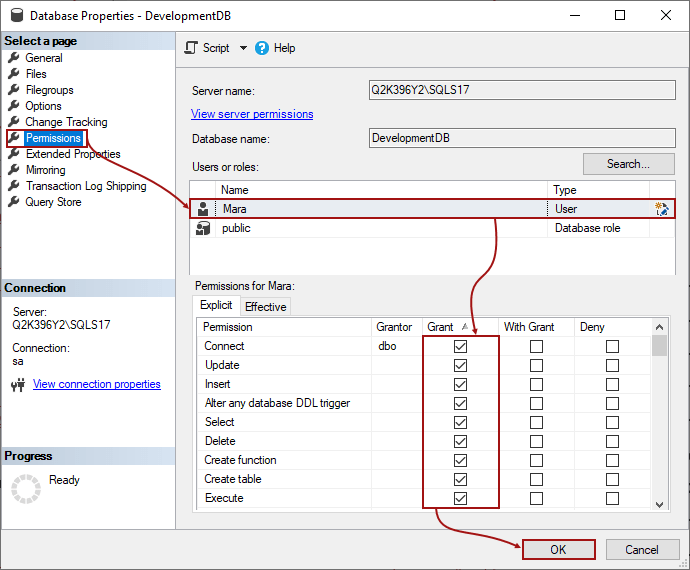Open the Files page
This screenshot has height=570, width=690.
coord(36,74)
